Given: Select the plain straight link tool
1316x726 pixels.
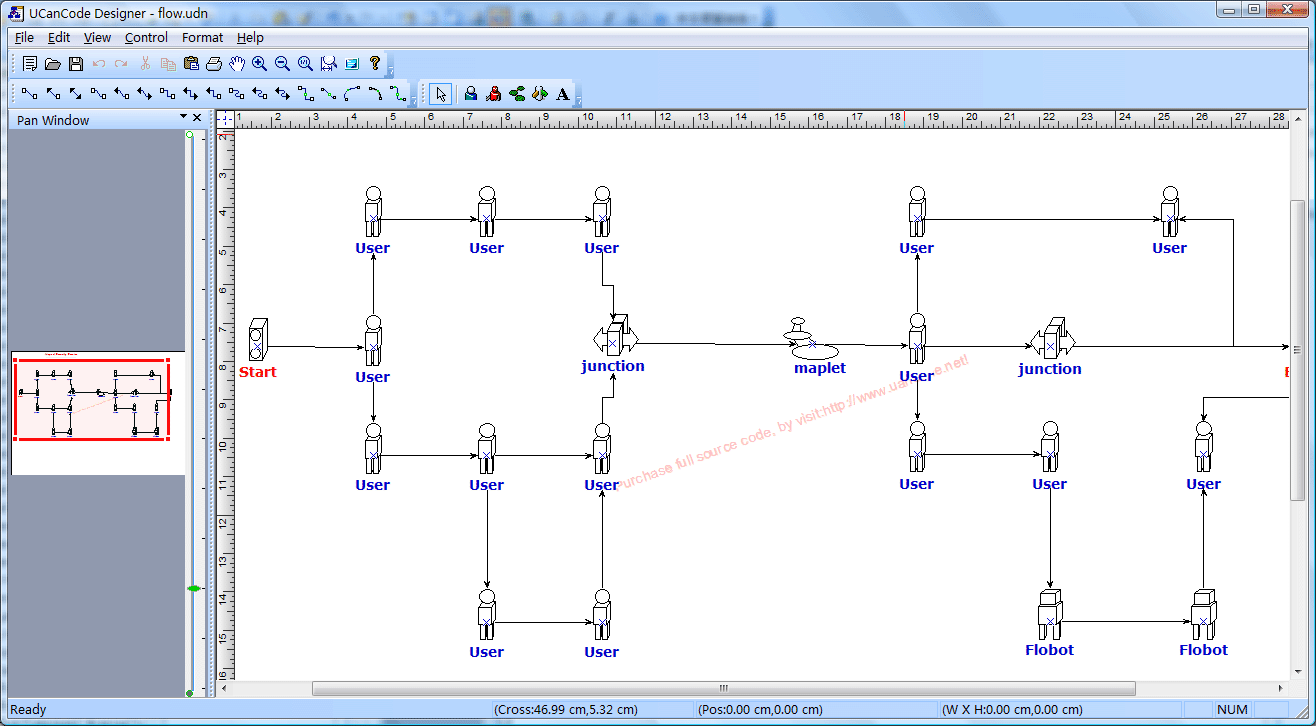Looking at the screenshot, I should pyautogui.click(x=30, y=94).
